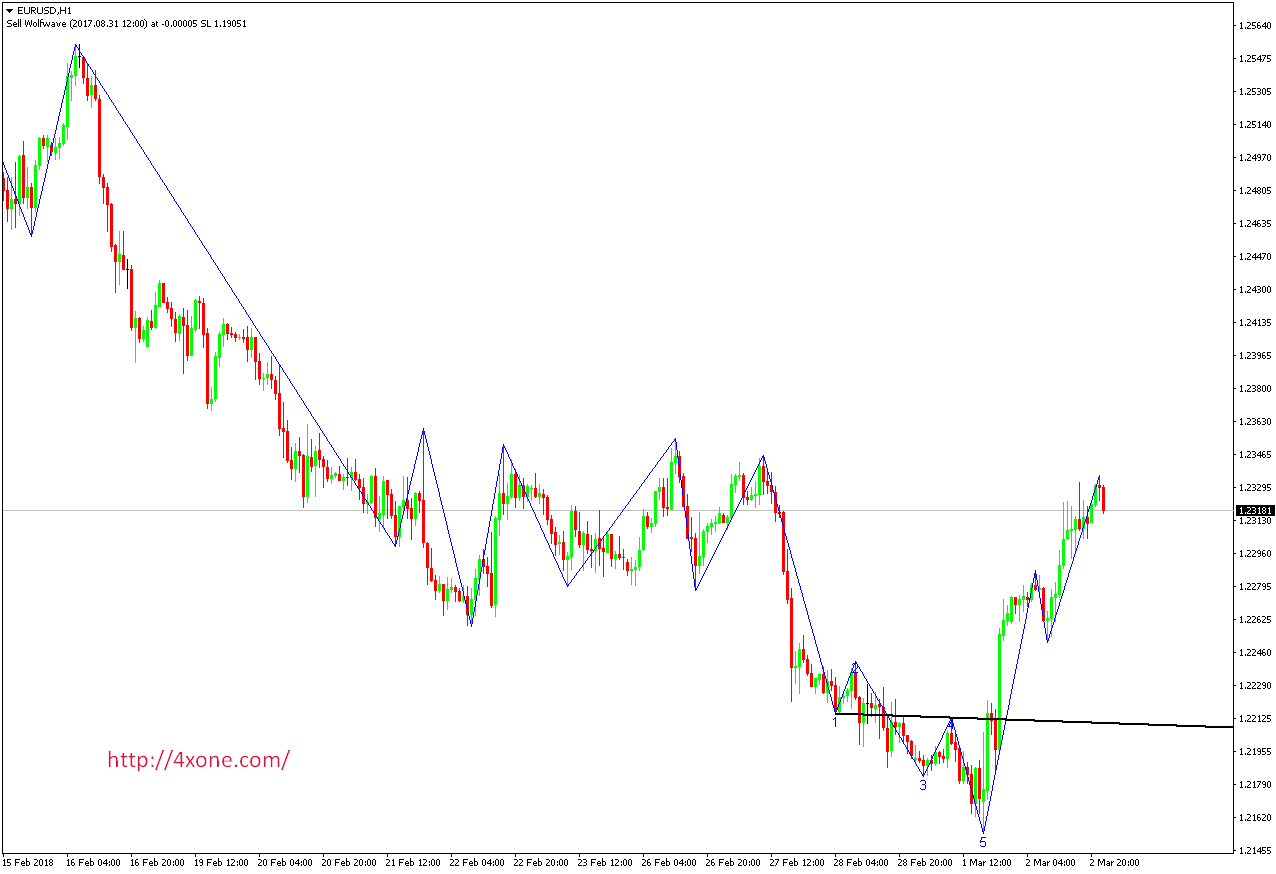Click time axis label 19 Feb 12:00

click(222, 862)
